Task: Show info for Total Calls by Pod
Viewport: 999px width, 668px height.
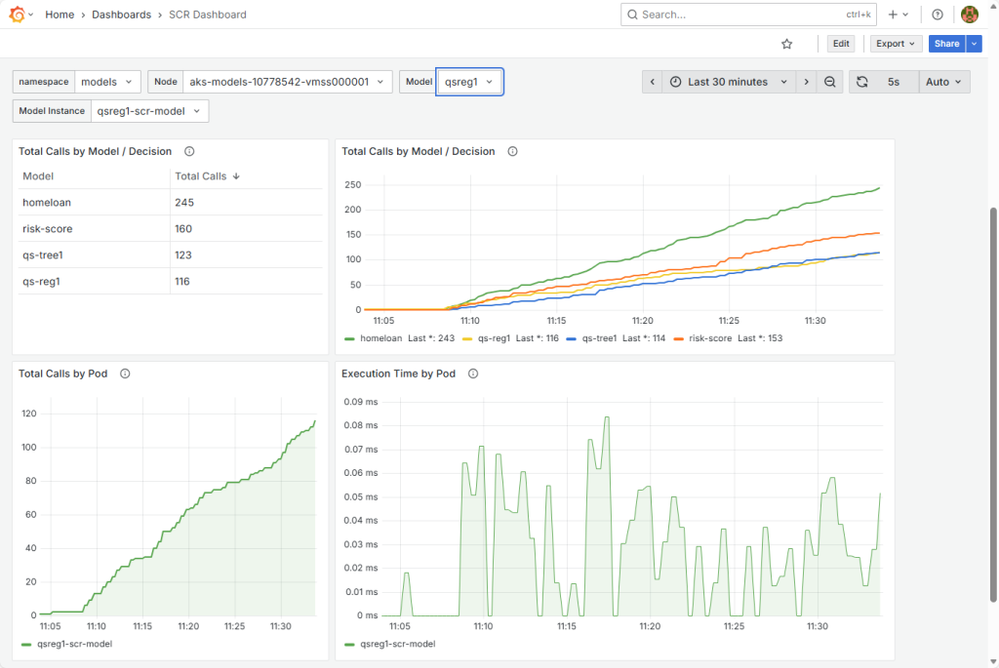Action: [x=125, y=374]
